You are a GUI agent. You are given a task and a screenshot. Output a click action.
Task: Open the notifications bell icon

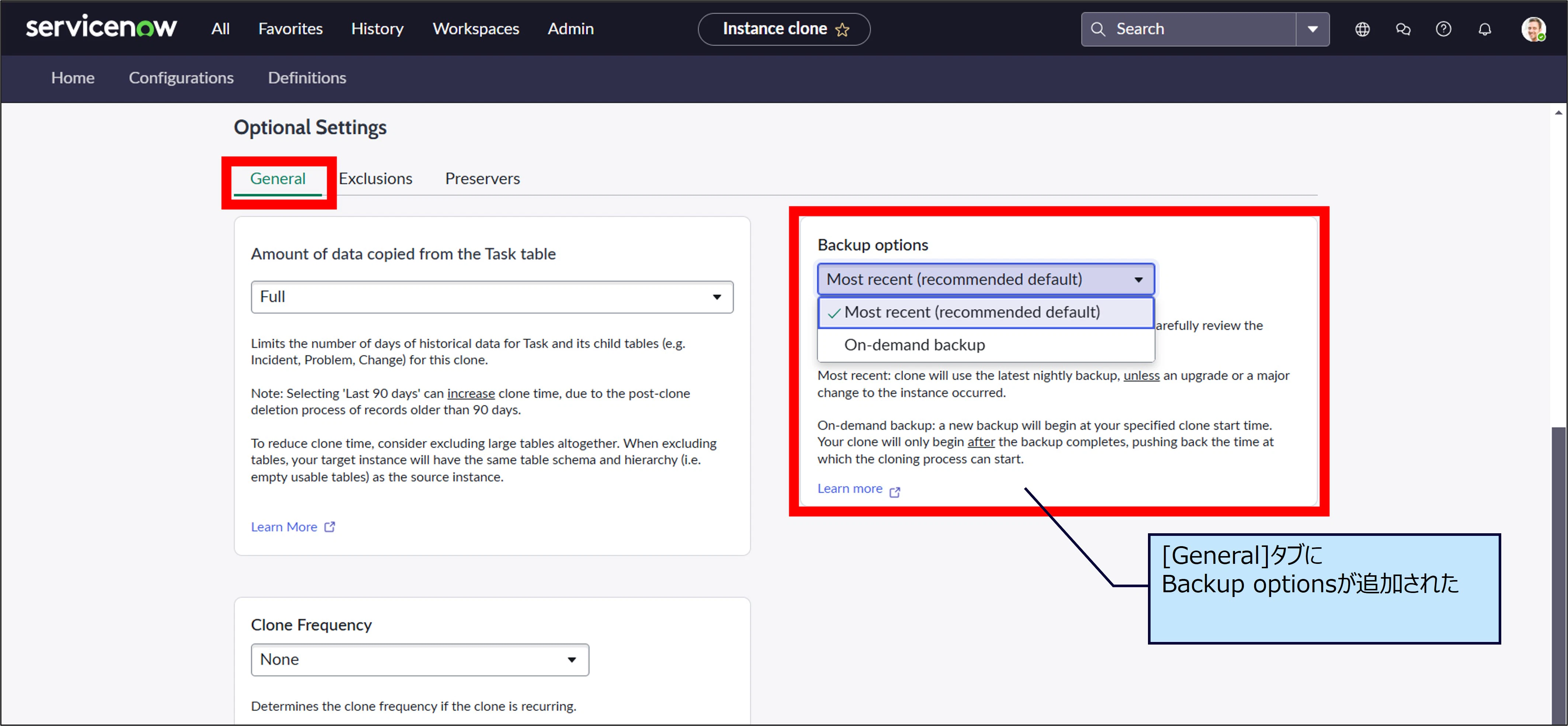tap(1485, 29)
